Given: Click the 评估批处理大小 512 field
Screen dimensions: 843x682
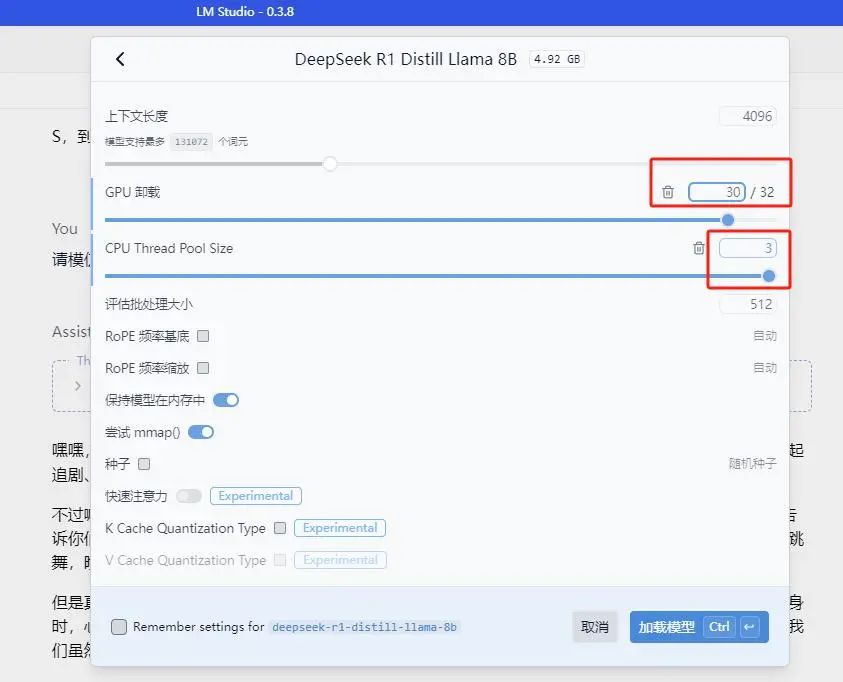Looking at the screenshot, I should click(748, 304).
